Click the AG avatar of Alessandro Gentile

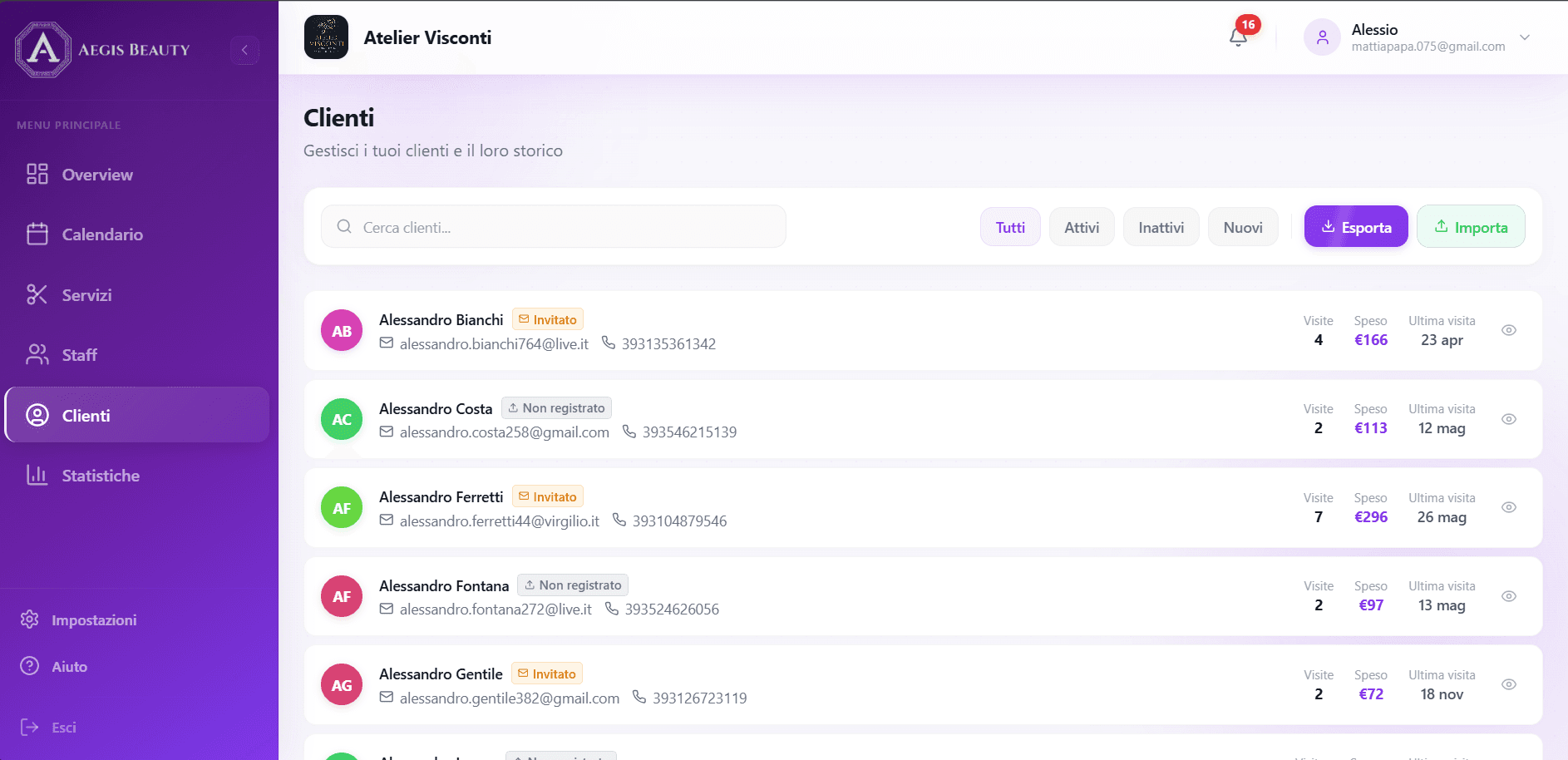pos(342,684)
